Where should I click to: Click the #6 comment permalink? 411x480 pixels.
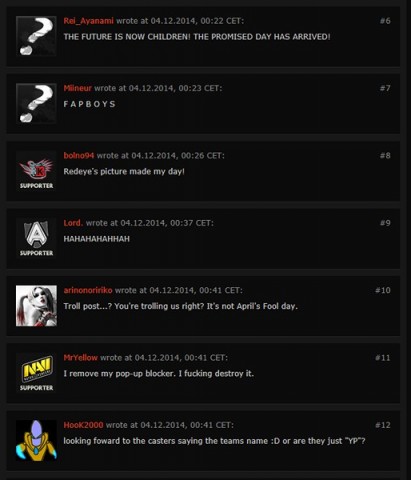click(385, 21)
